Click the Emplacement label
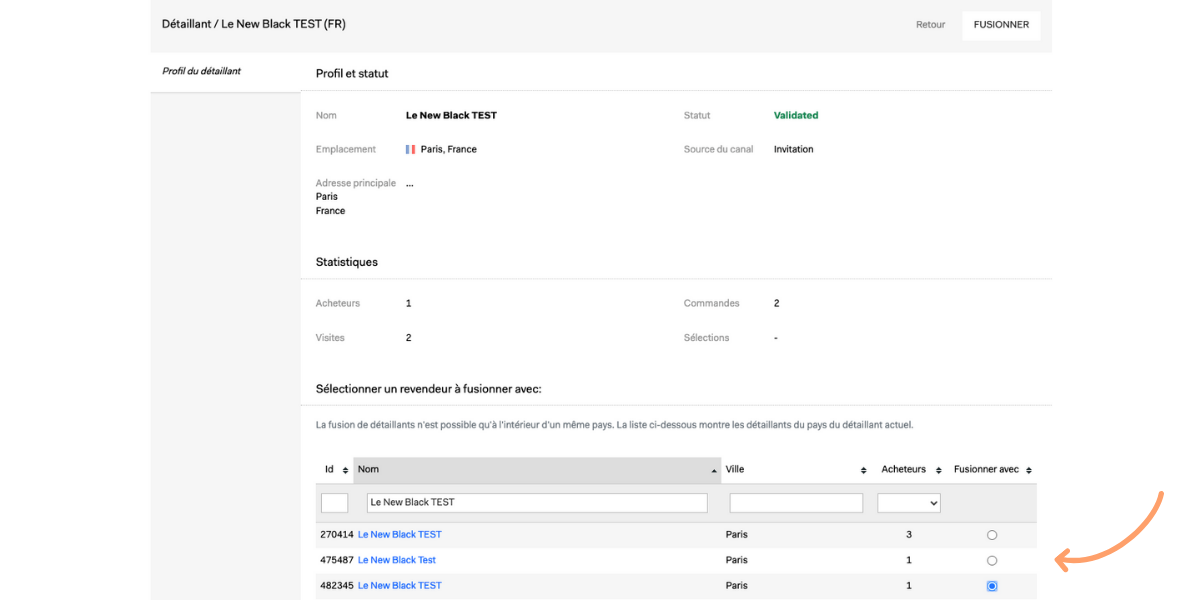 coord(346,149)
